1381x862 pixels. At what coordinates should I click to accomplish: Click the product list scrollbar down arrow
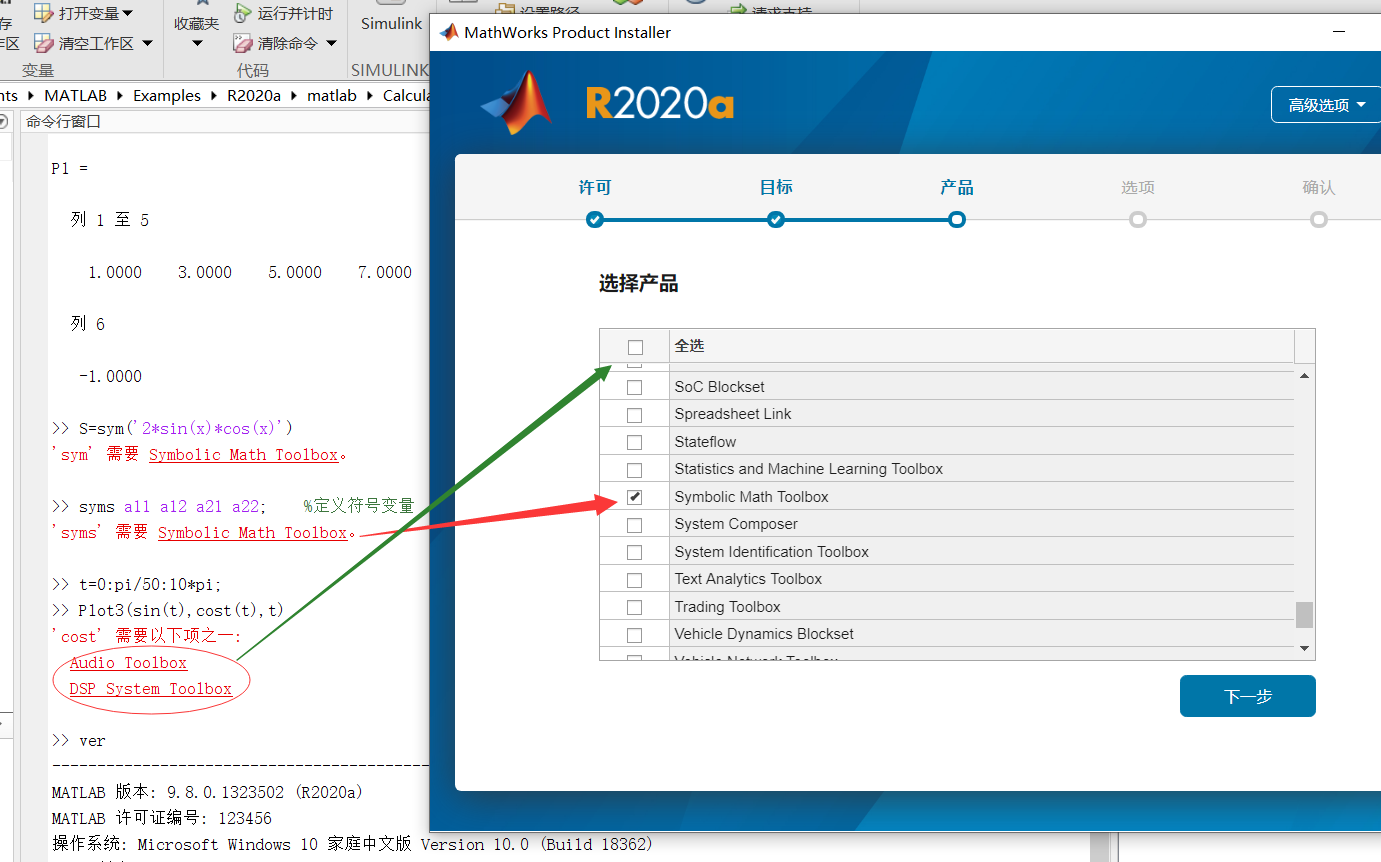tap(1304, 647)
